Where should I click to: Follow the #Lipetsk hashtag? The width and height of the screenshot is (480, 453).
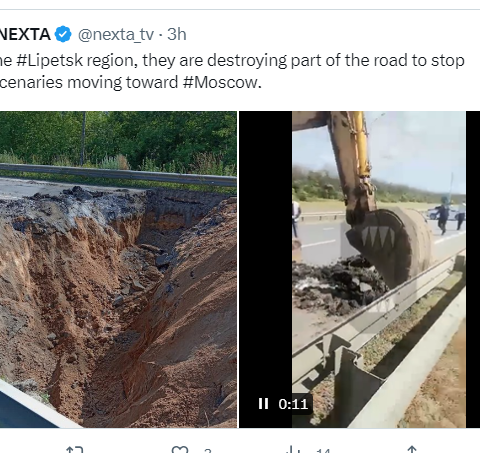tap(49, 61)
